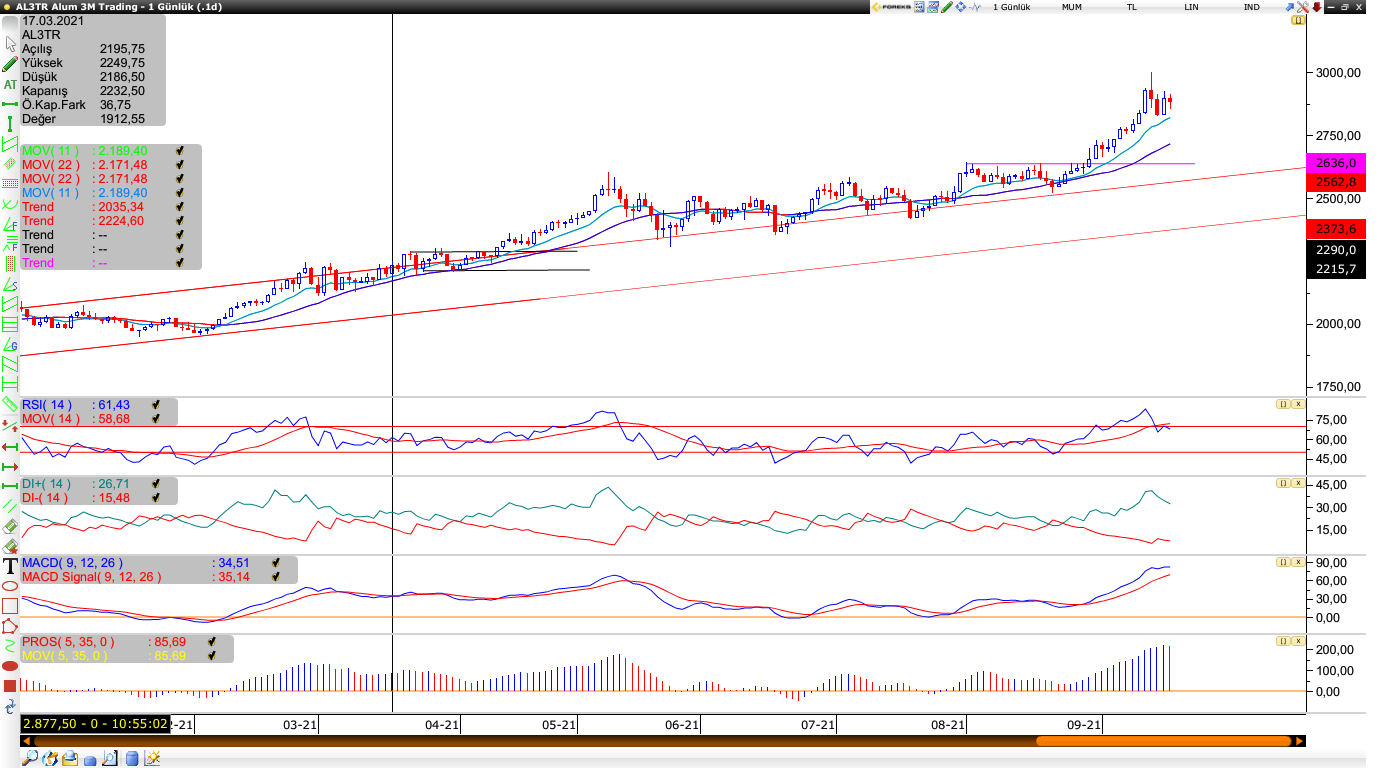The height and width of the screenshot is (768, 1380).
Task: Close the RSI indicator pane
Action: tap(1298, 404)
